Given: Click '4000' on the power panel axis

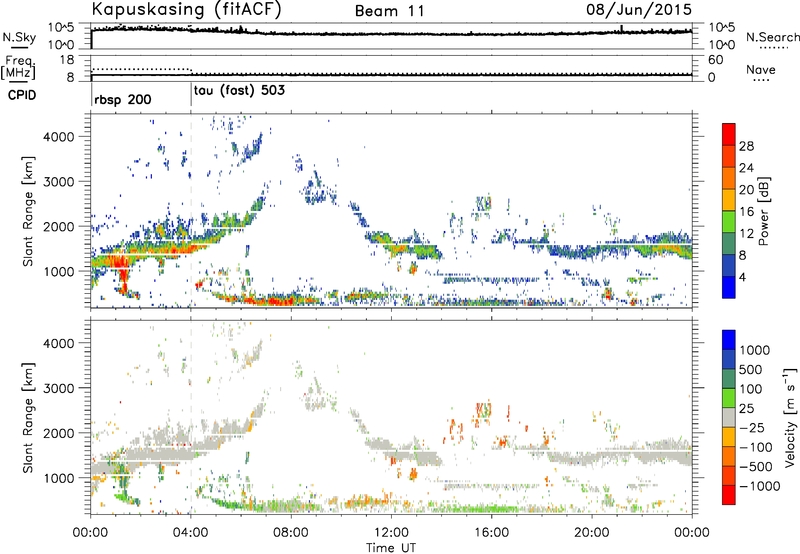Looking at the screenshot, I should tap(59, 137).
